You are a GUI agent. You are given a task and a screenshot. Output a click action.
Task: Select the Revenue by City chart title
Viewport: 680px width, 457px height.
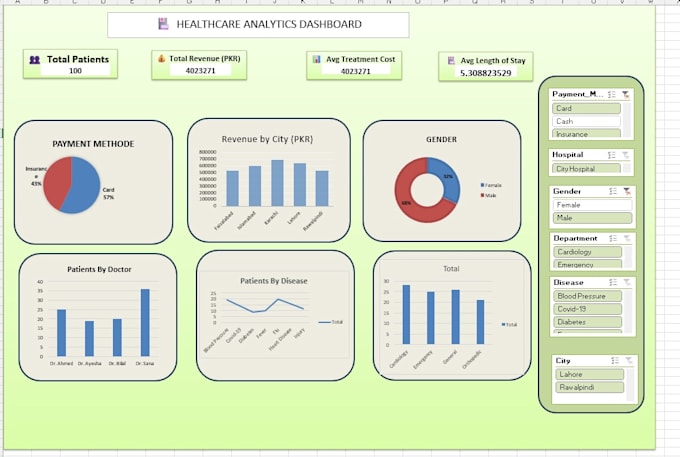pos(267,139)
